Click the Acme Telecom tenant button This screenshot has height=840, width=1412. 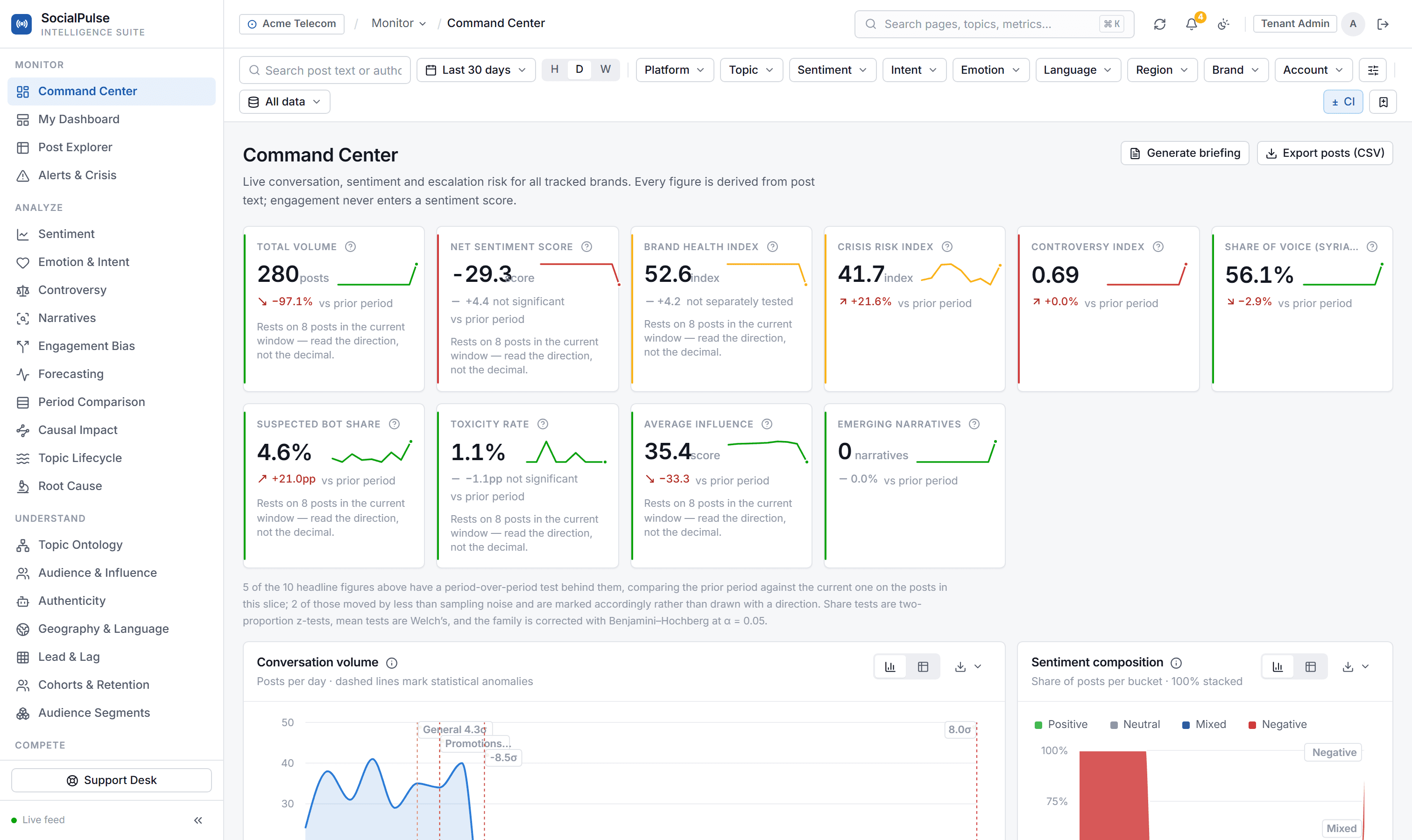[292, 24]
